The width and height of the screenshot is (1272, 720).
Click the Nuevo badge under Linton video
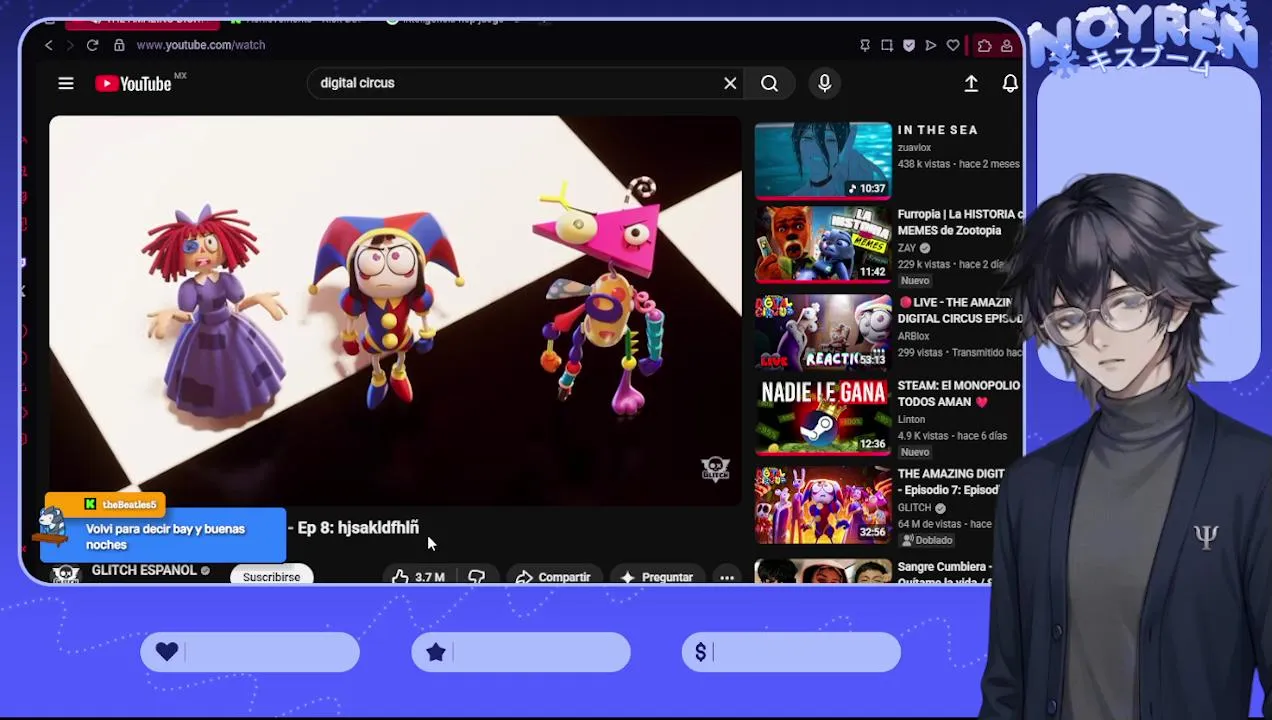point(915,452)
